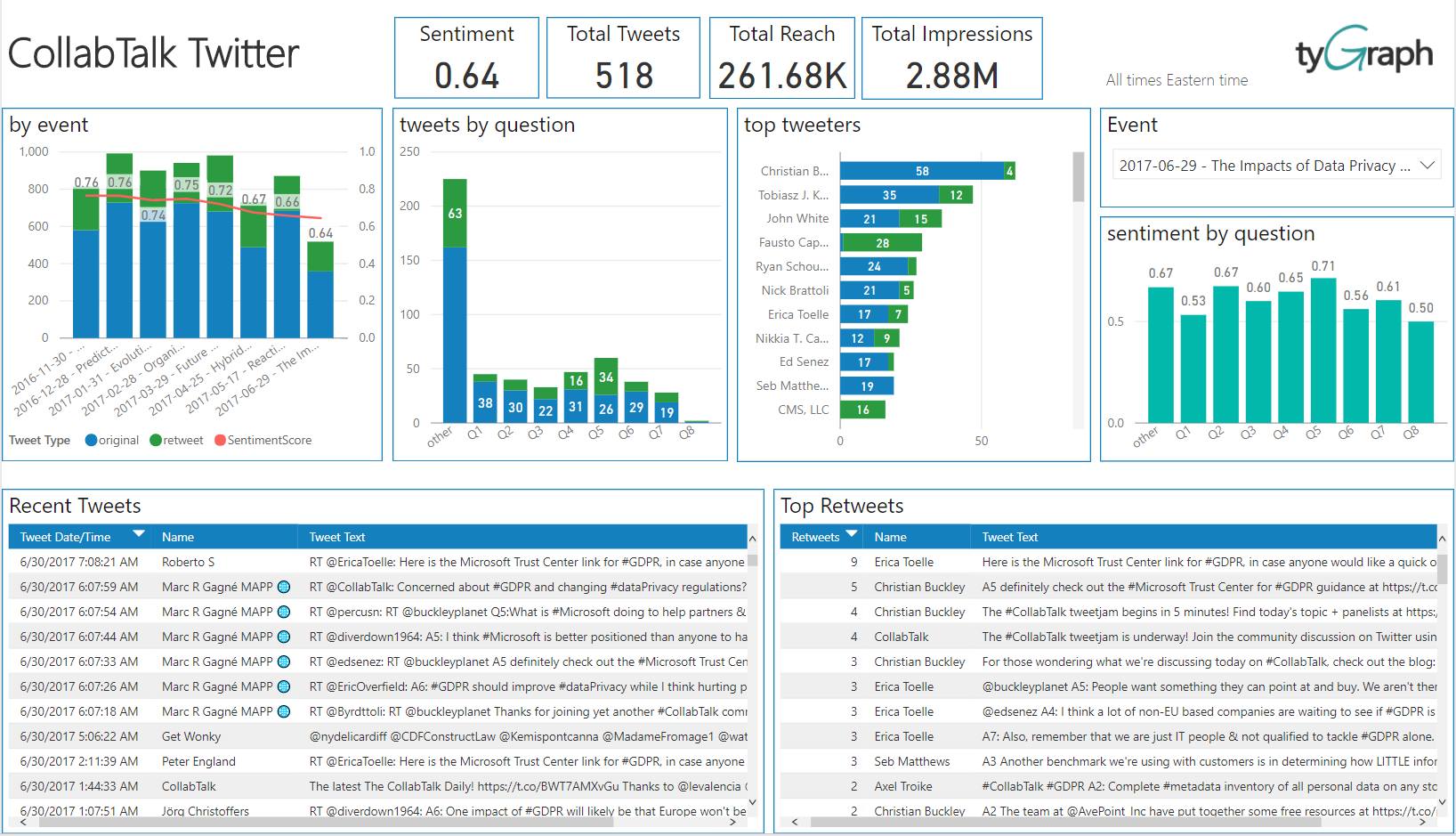Click globe icon in the 6:07:18 AM row

(x=284, y=711)
